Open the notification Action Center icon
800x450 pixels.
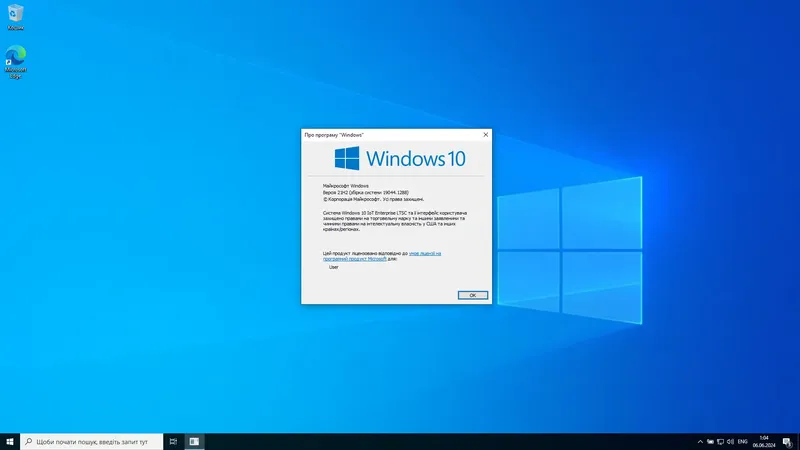point(787,442)
